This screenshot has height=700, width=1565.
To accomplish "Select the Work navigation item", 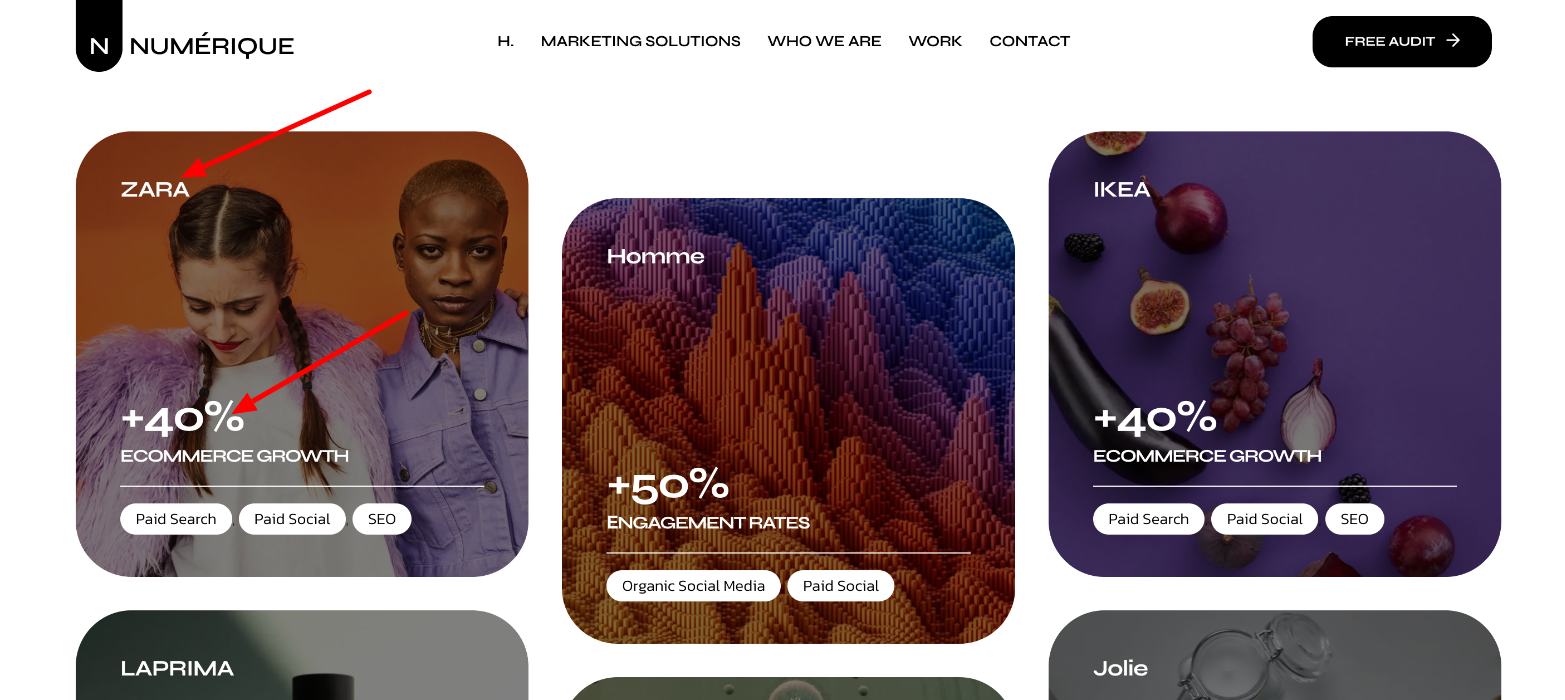I will pos(935,41).
